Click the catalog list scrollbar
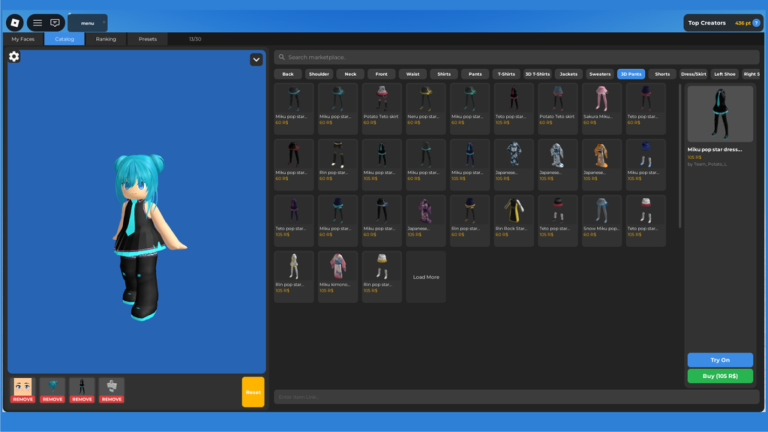768x432 pixels. coord(680,157)
